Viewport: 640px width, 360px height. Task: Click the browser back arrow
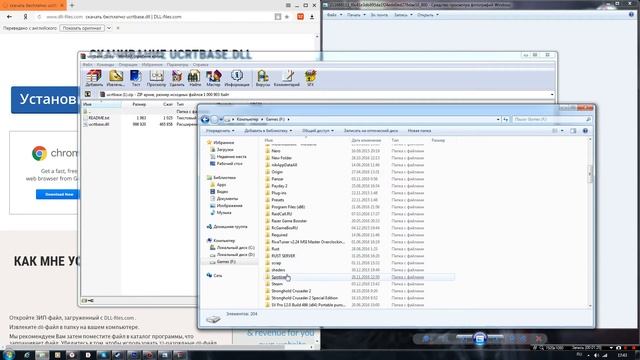coord(9,17)
